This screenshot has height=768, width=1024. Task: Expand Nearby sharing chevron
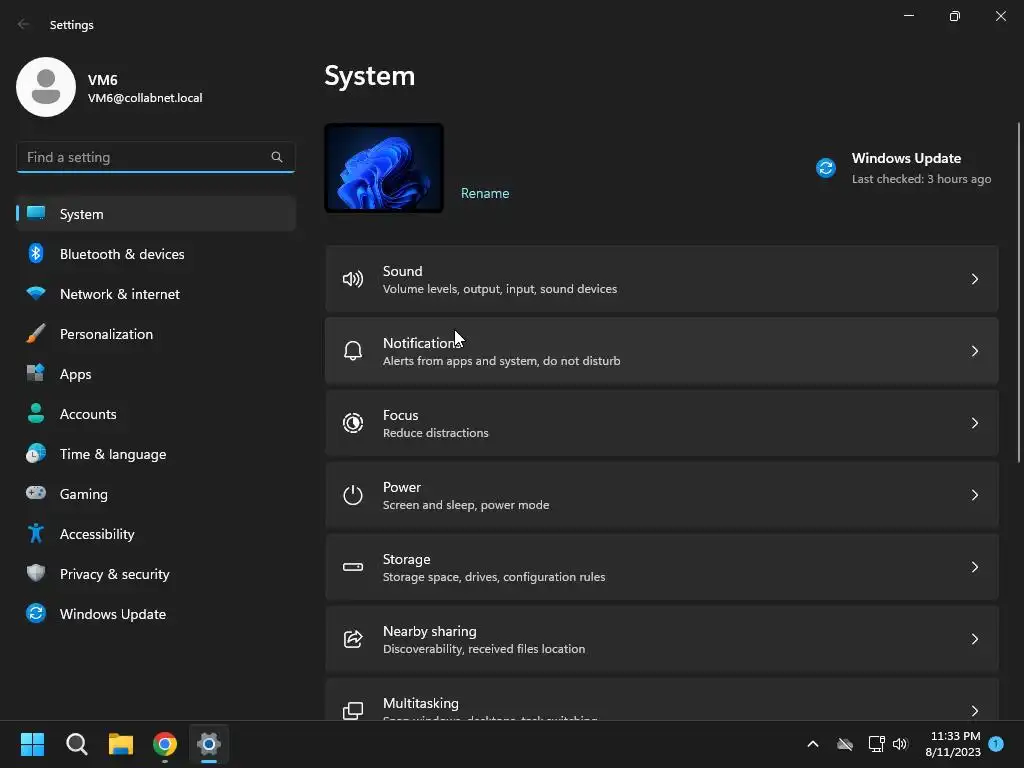pyautogui.click(x=974, y=638)
